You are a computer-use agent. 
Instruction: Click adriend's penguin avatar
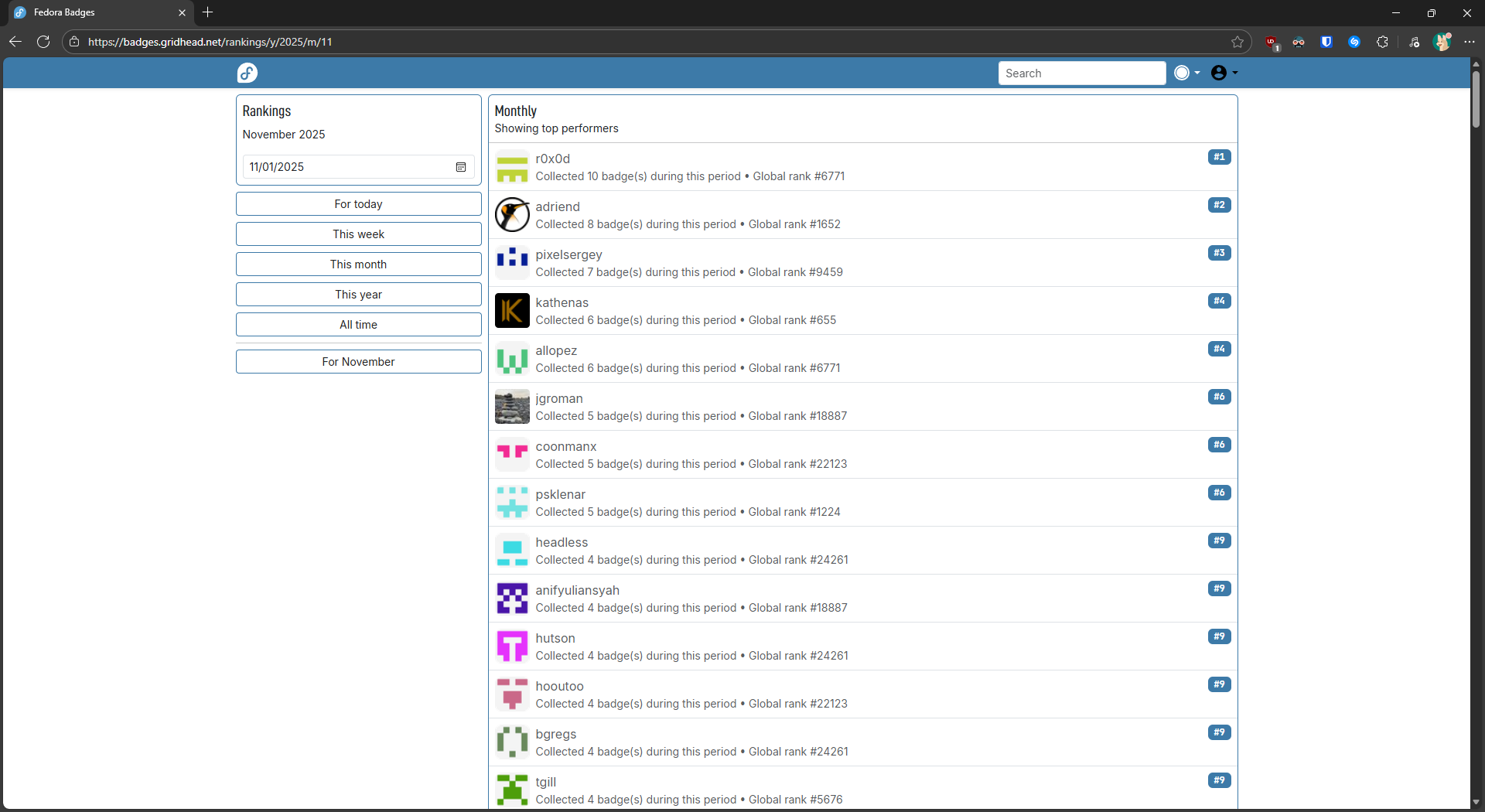click(512, 215)
